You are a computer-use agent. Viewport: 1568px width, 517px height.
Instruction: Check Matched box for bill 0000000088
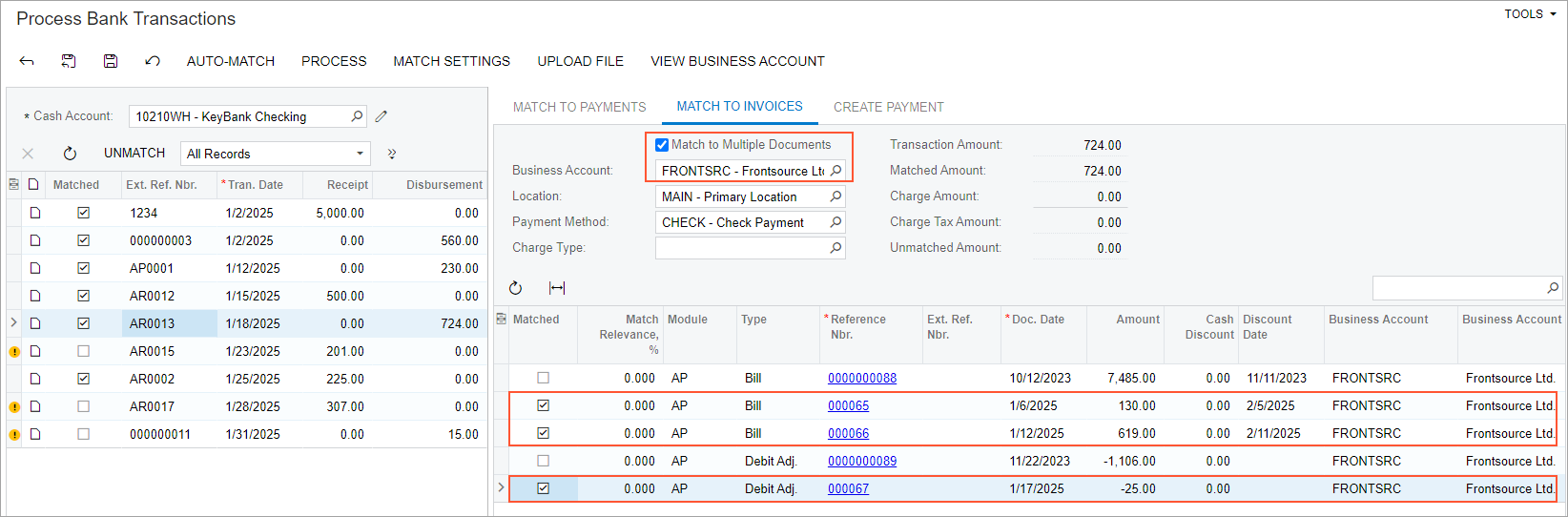click(543, 378)
